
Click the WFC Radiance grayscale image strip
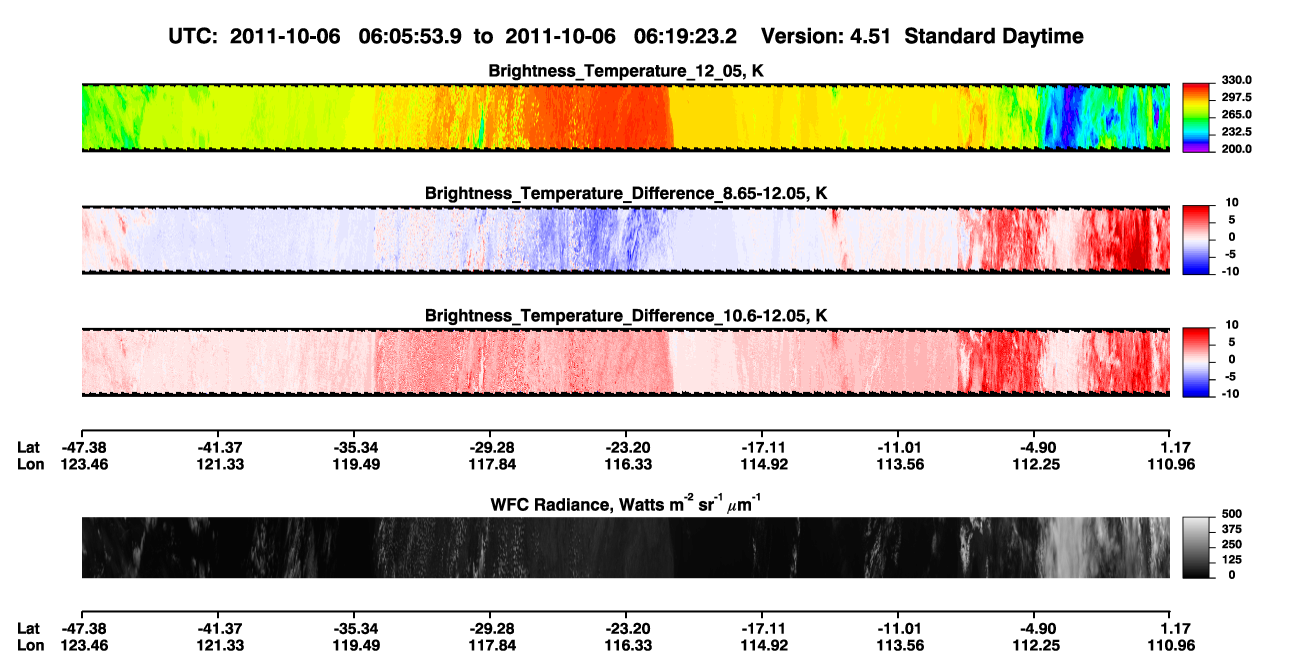625,547
